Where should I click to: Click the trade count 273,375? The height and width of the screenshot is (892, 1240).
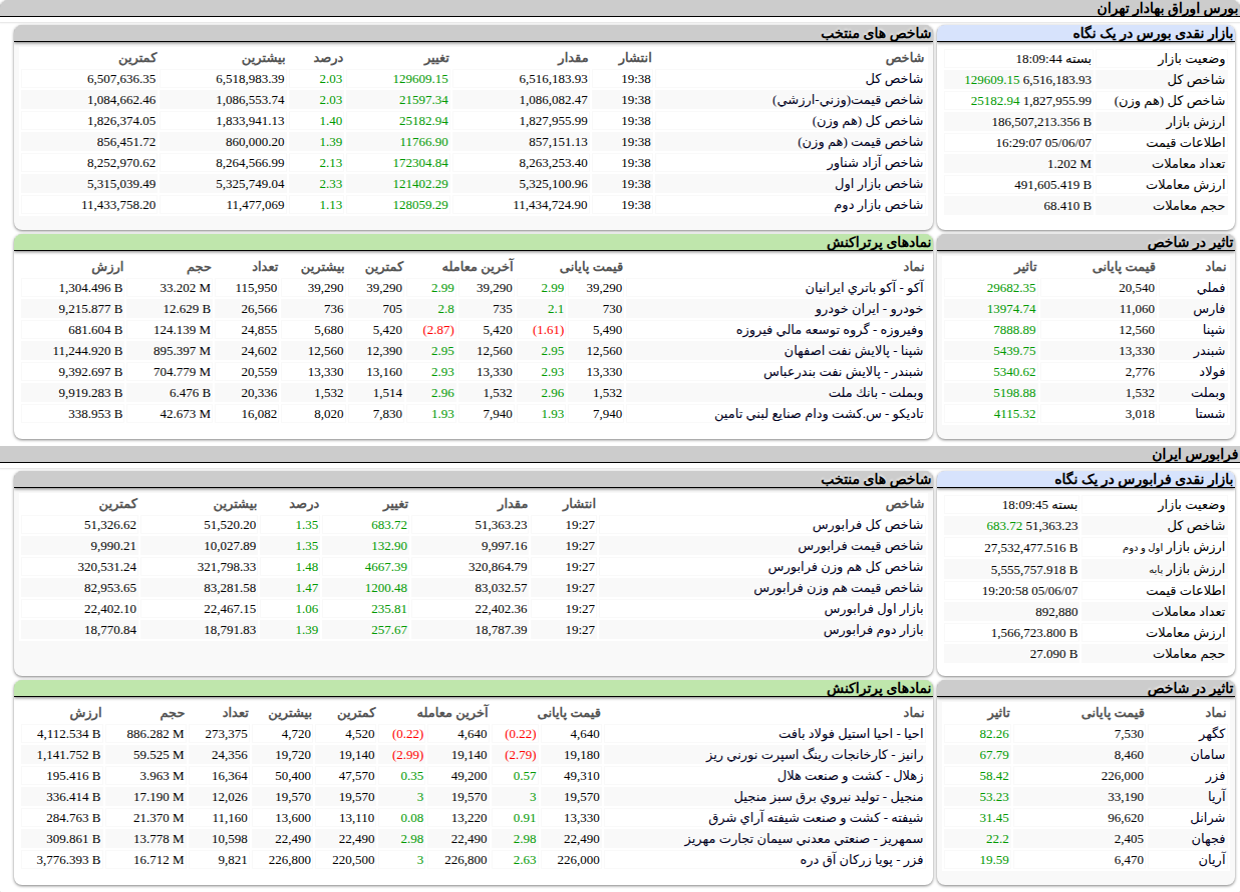[225, 734]
